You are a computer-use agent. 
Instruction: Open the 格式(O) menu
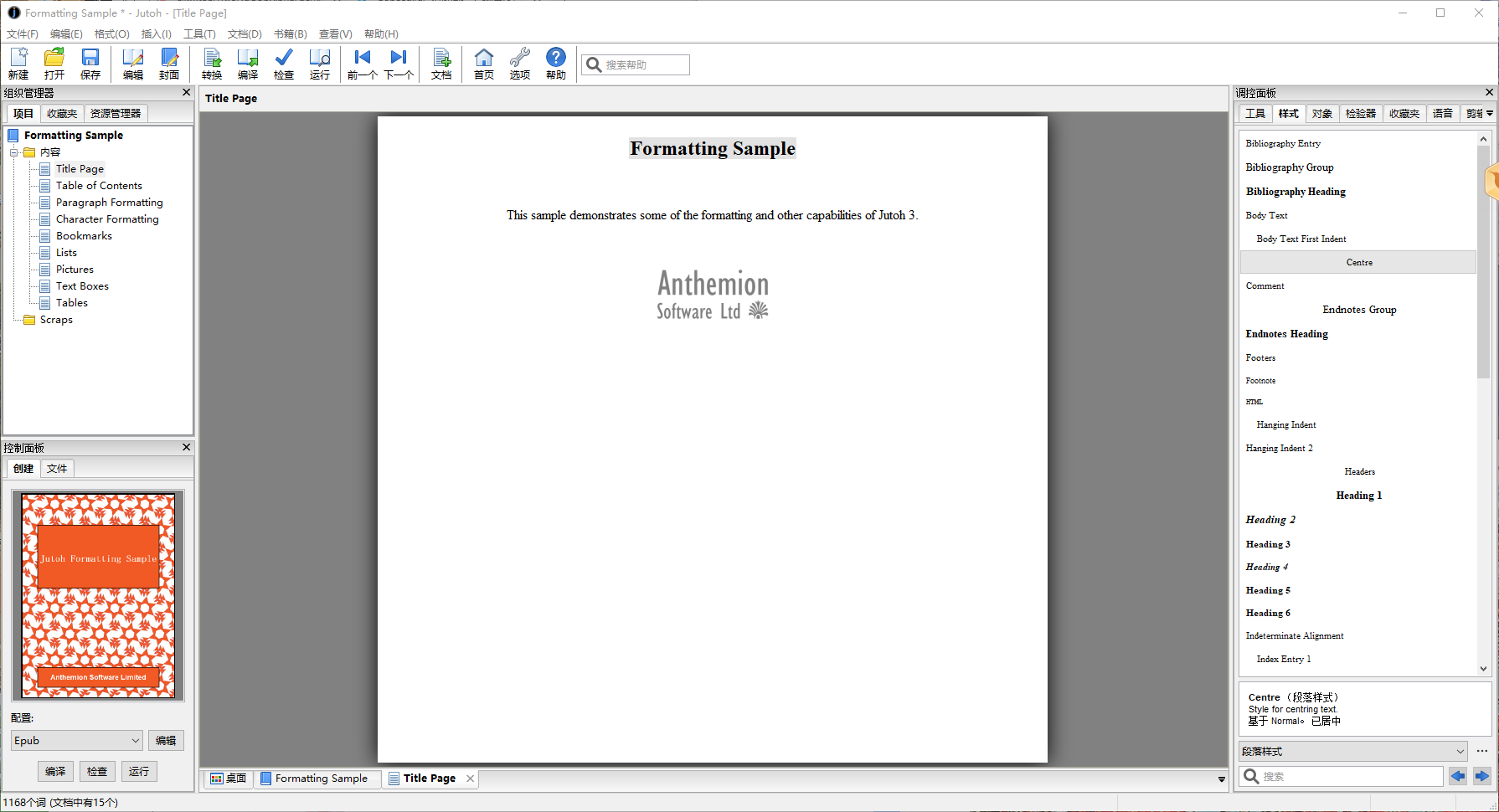[x=111, y=34]
